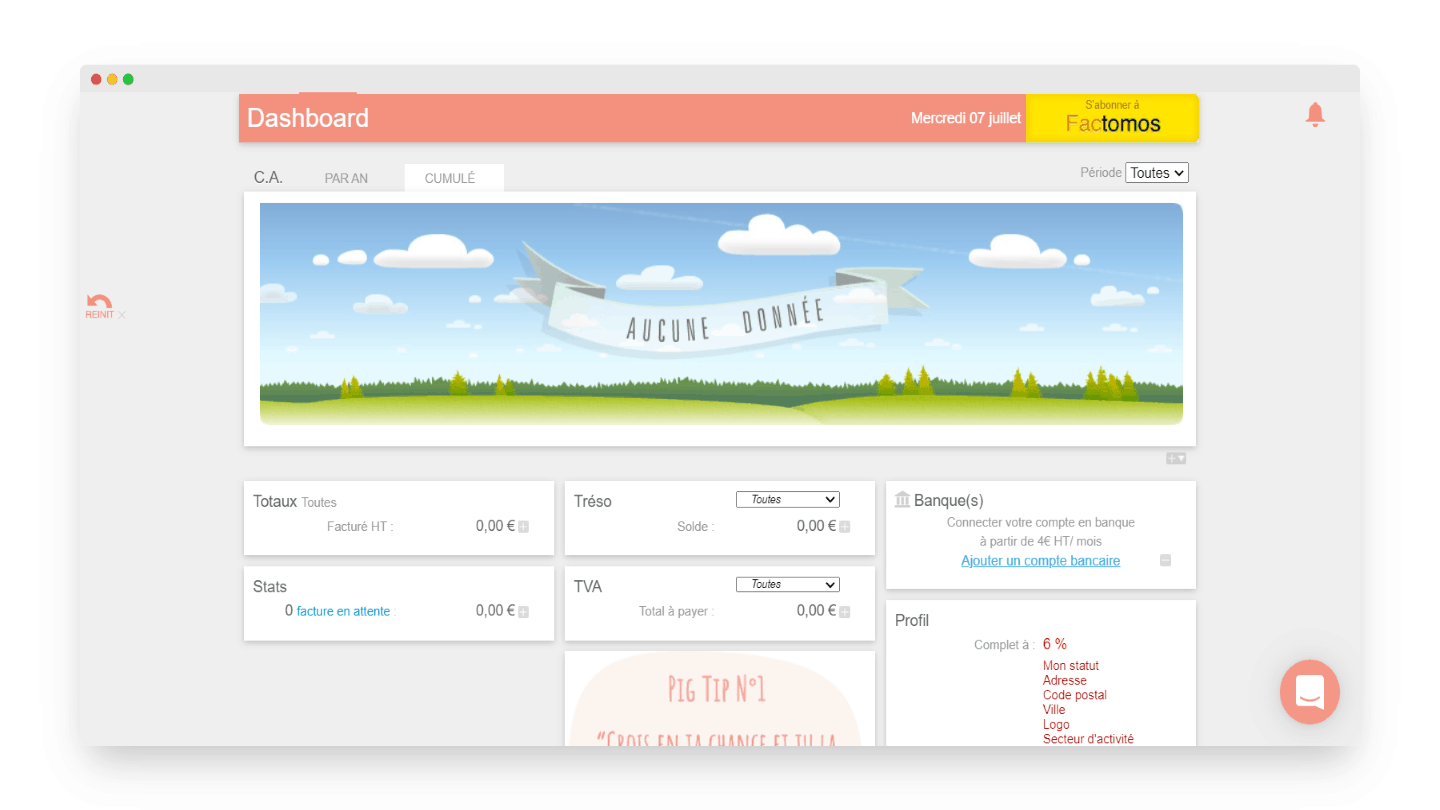
Task: Click Adresse in the Profil list
Action: 1065,681
